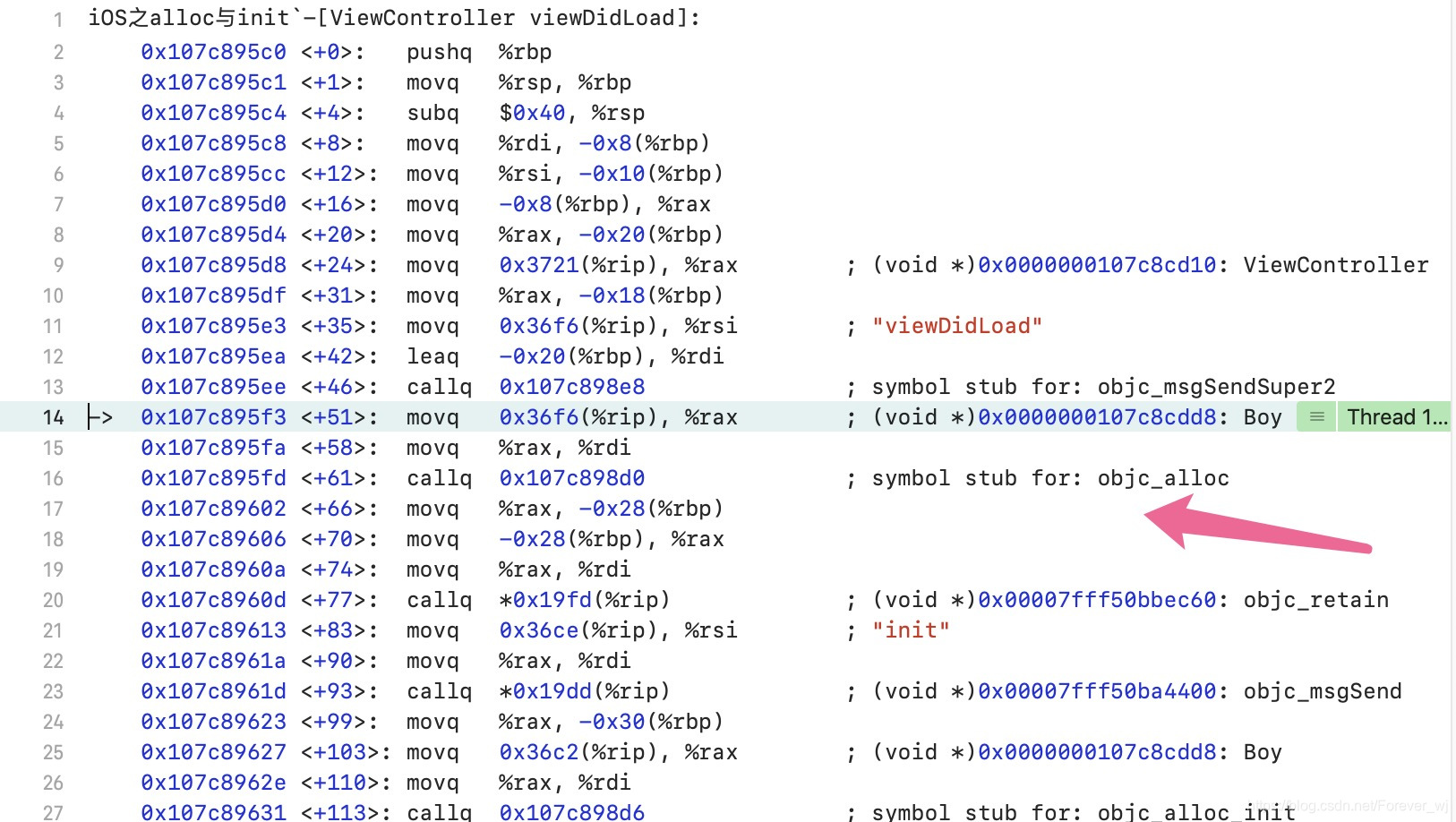Click address 0x107c895df on line 10

coord(213,295)
